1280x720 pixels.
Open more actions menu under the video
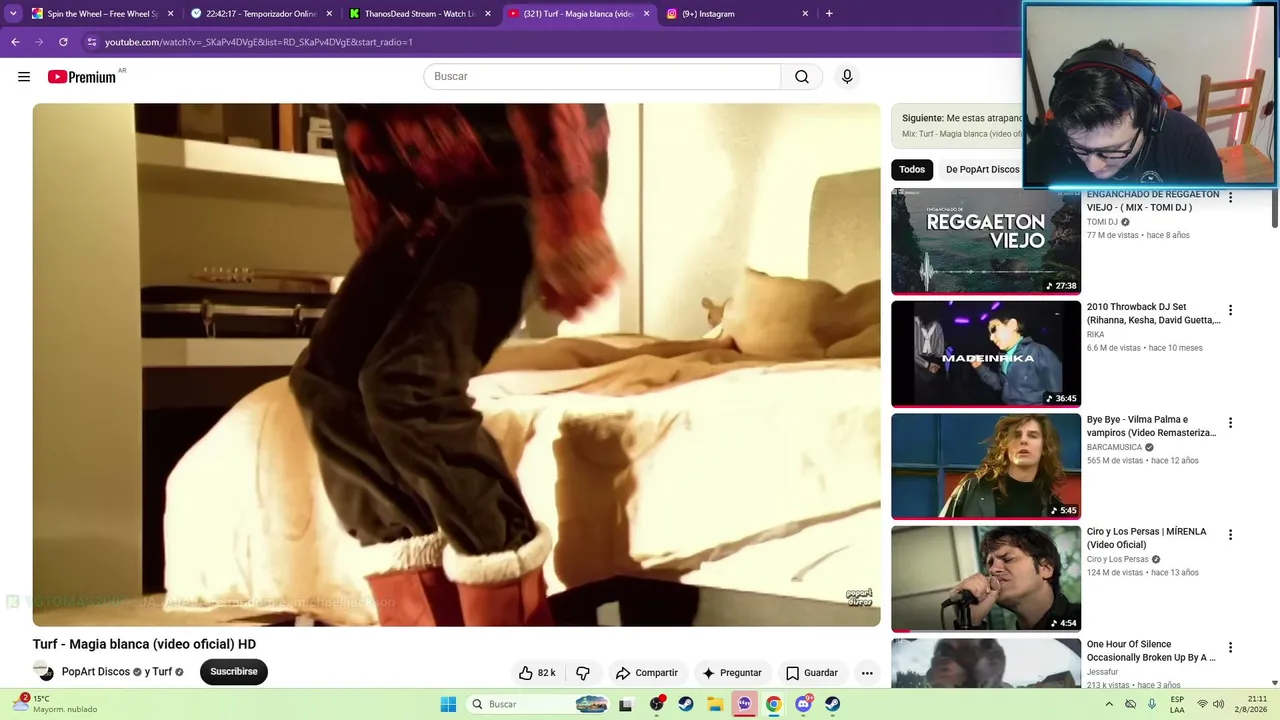(867, 673)
